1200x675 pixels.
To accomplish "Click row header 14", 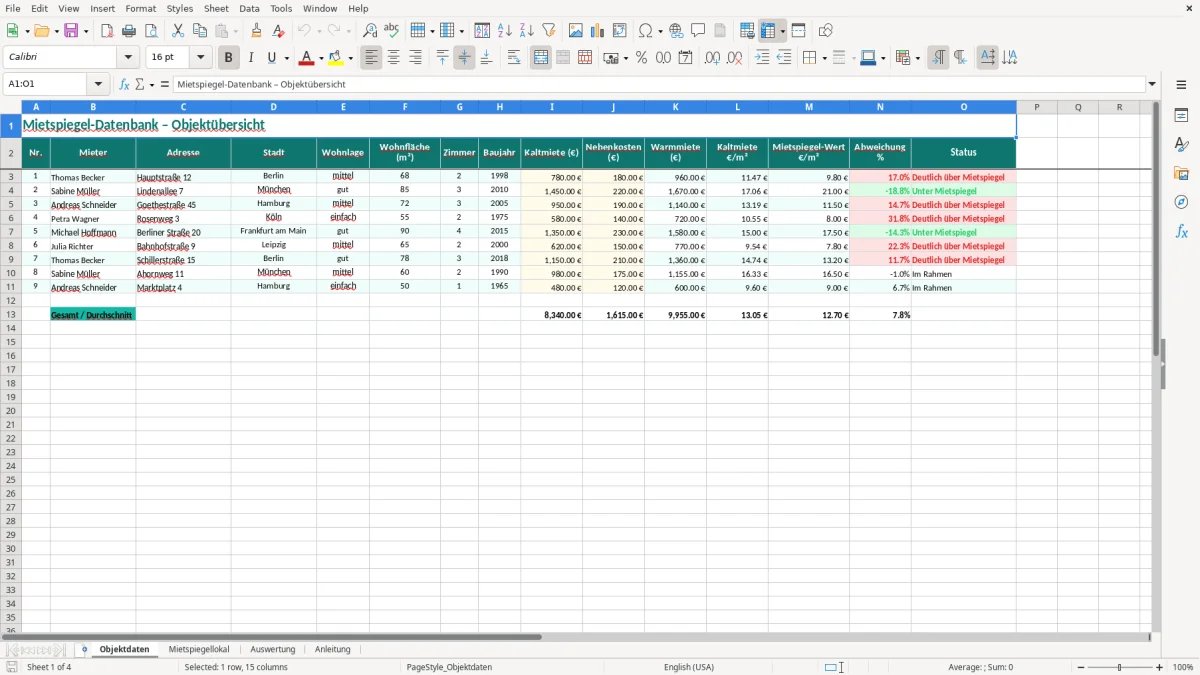I will click(x=11, y=328).
